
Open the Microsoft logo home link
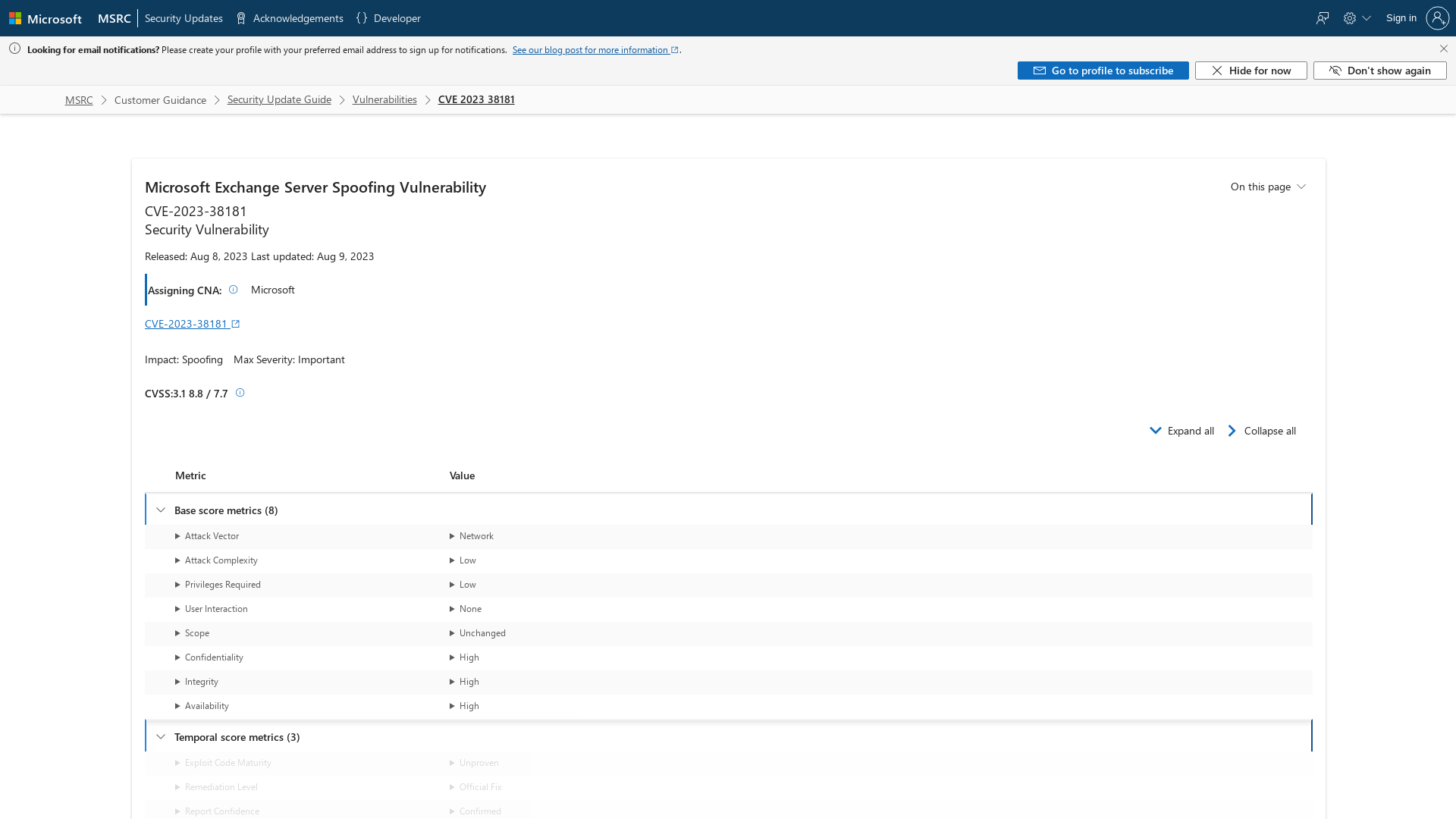(45, 18)
